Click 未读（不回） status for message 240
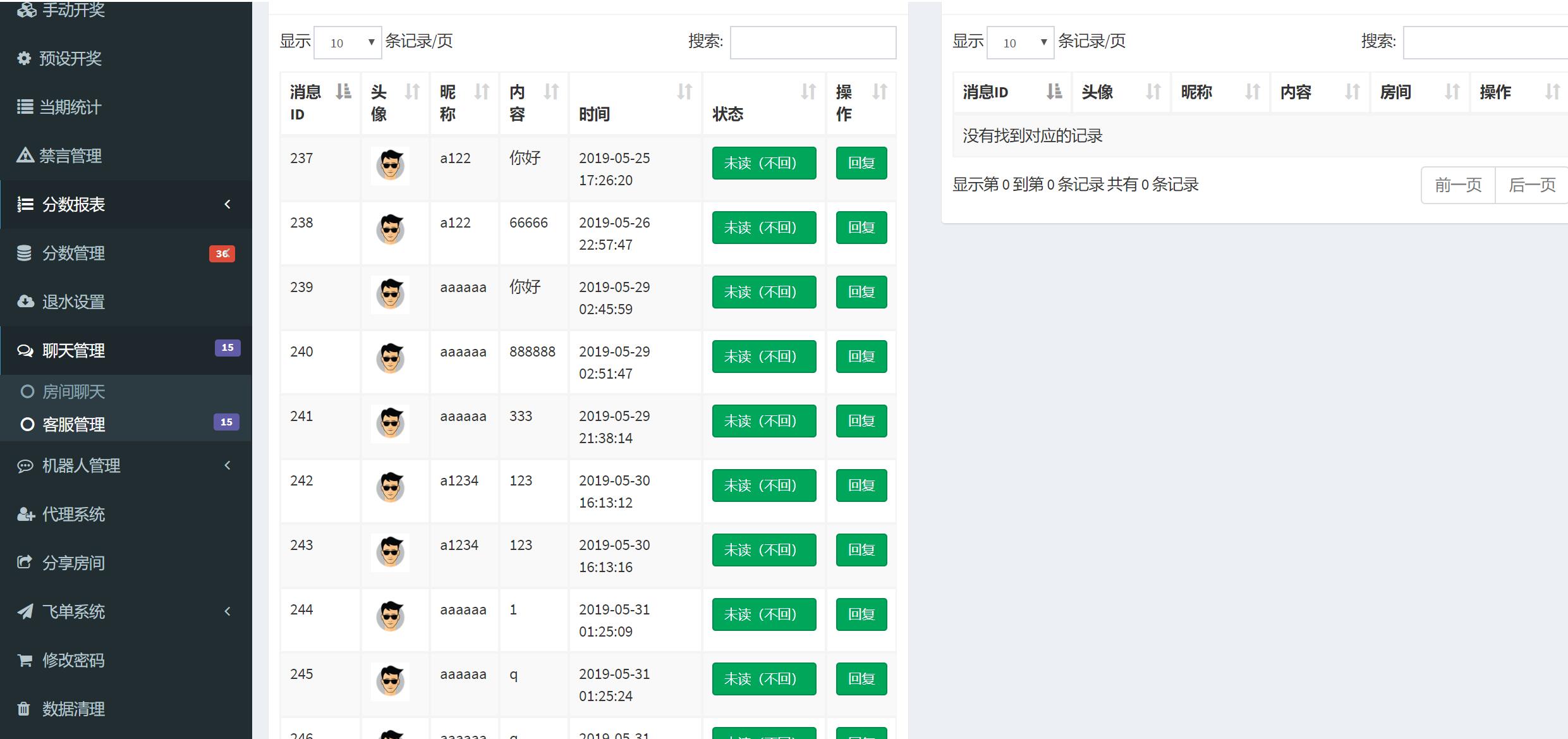Viewport: 1568px width, 739px height. point(763,357)
